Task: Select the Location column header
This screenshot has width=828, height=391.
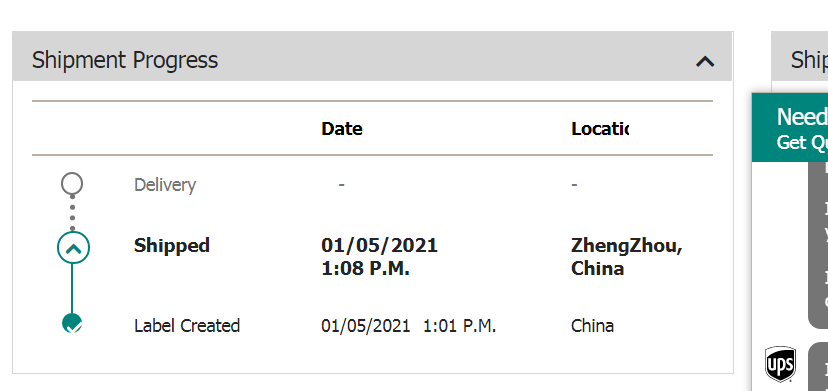Action: [600, 128]
